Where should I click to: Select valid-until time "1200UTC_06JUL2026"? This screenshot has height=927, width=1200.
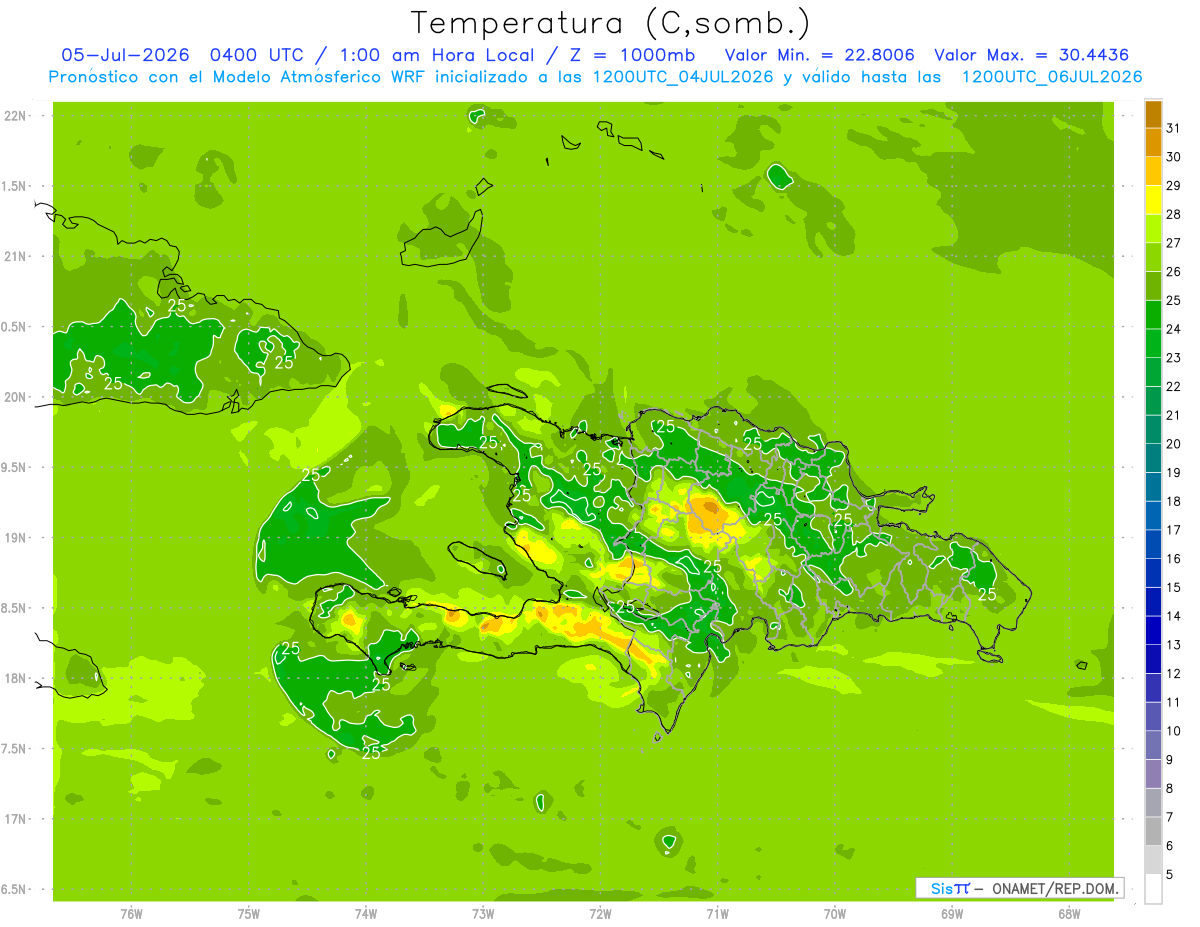click(1051, 77)
